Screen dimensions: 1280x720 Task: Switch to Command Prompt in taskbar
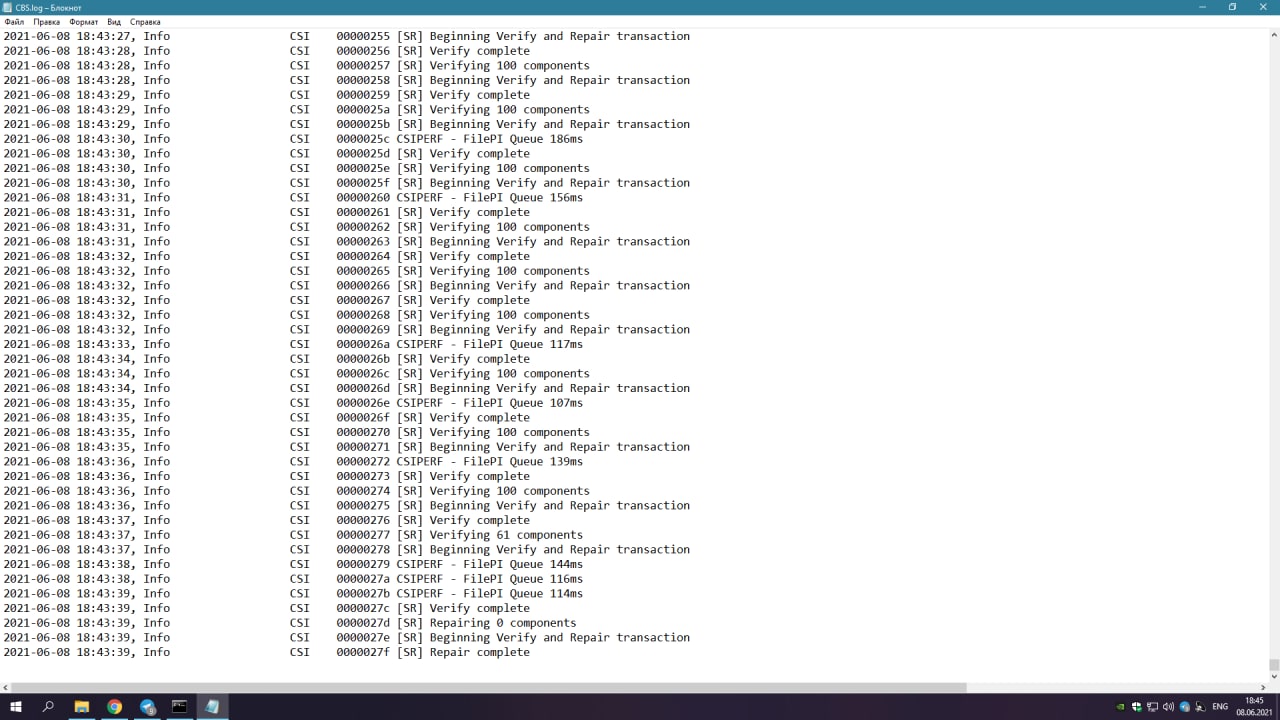(179, 707)
